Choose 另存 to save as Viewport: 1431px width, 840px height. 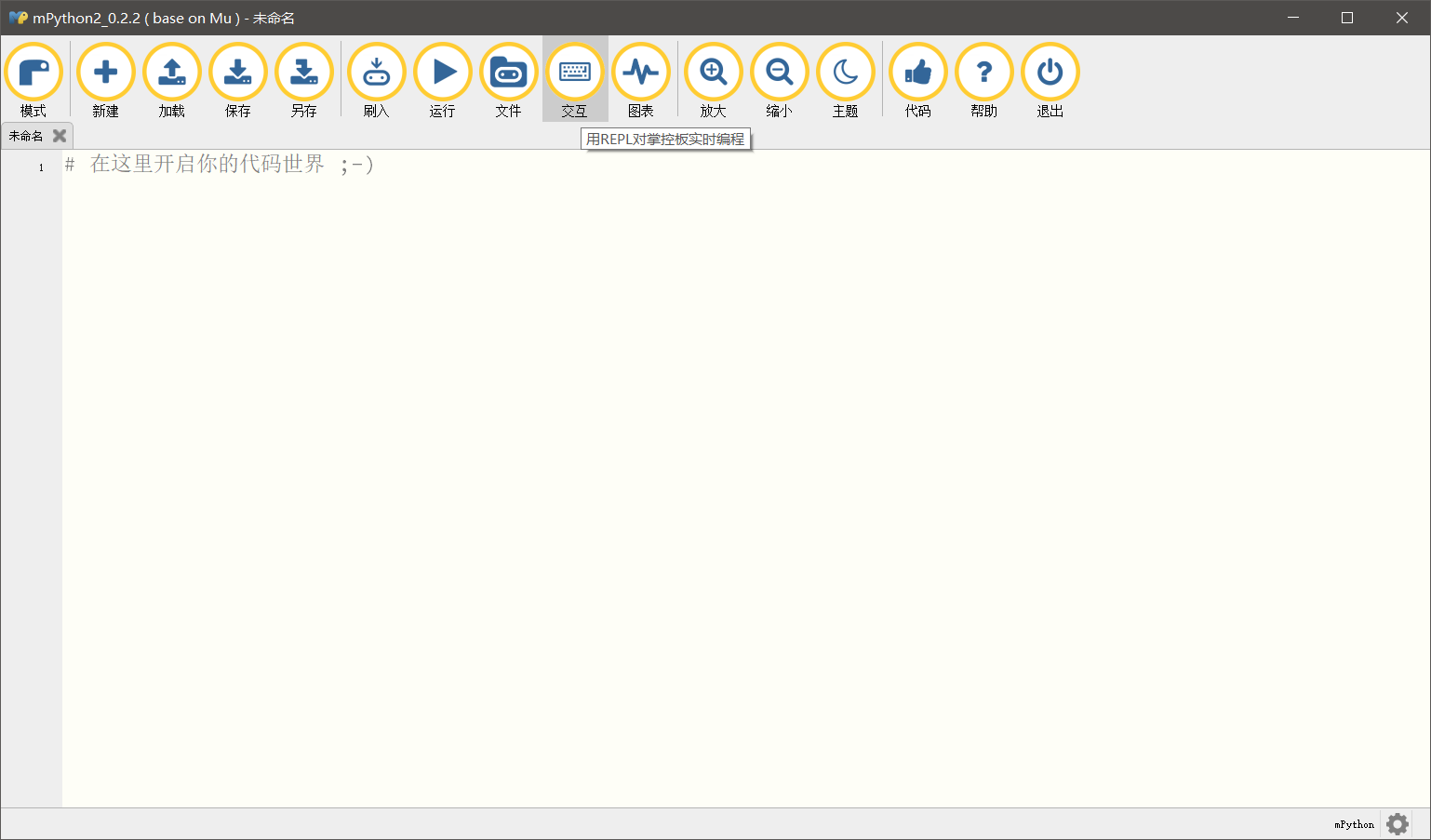tap(304, 80)
